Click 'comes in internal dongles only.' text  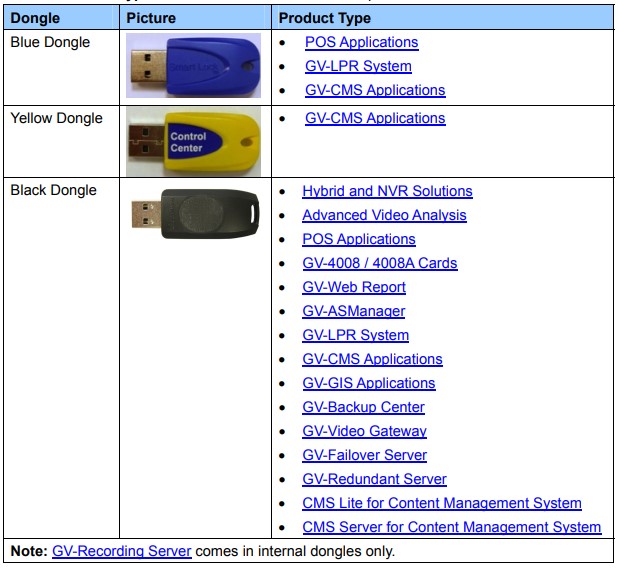click(x=295, y=551)
